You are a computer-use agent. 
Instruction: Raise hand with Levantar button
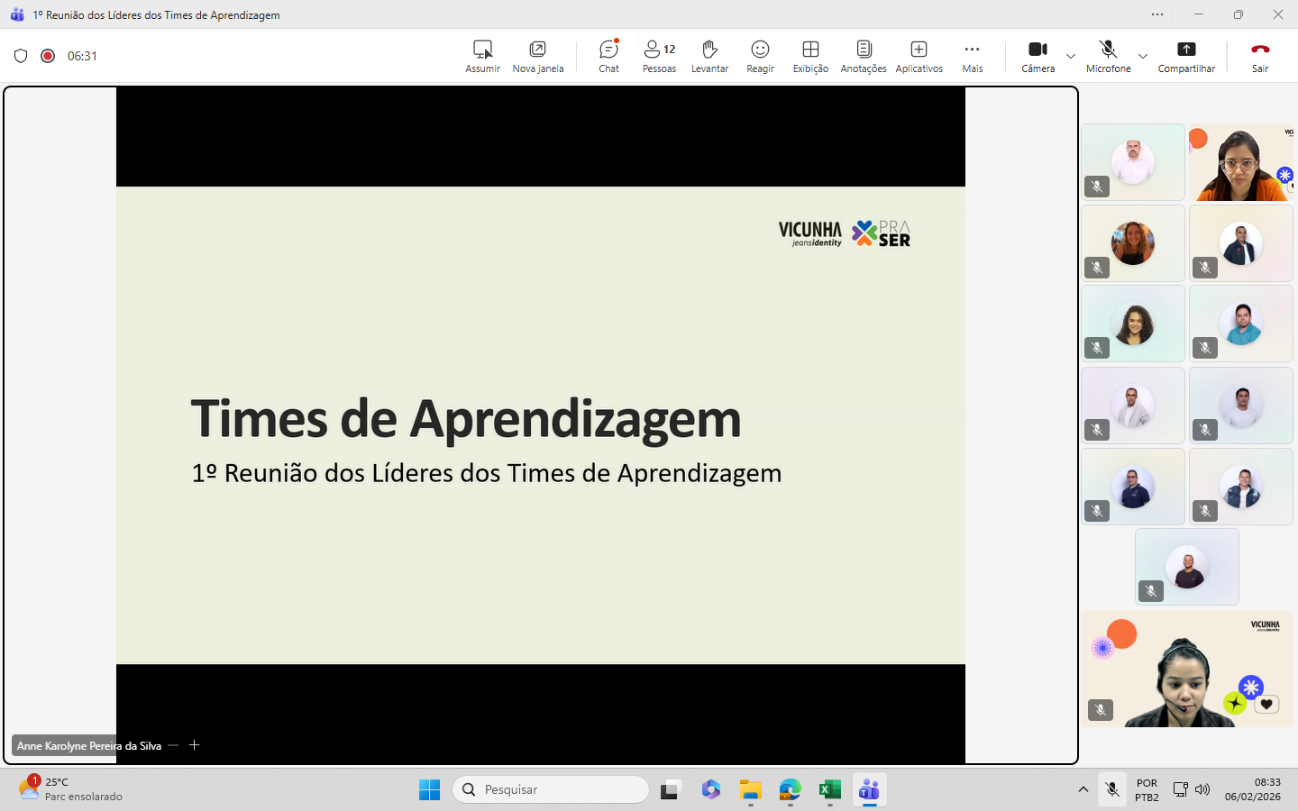click(x=709, y=56)
